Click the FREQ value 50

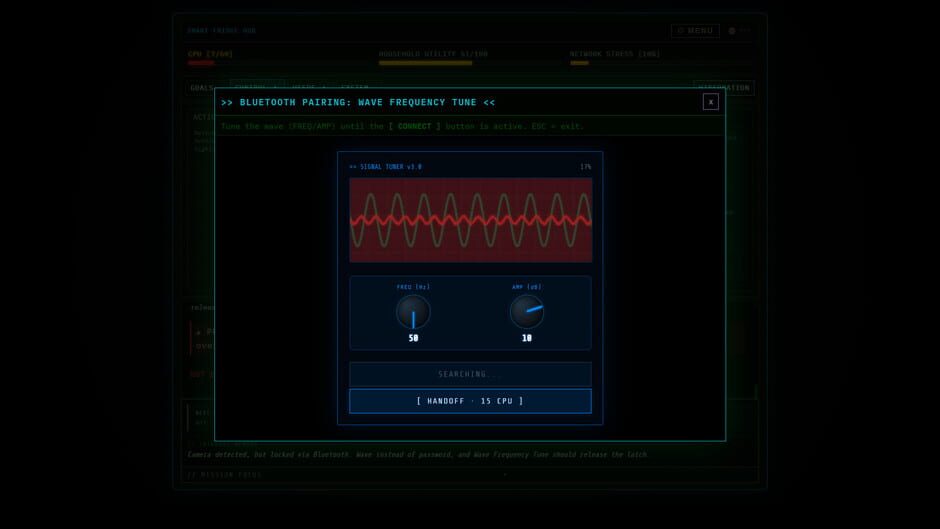[x=413, y=338]
